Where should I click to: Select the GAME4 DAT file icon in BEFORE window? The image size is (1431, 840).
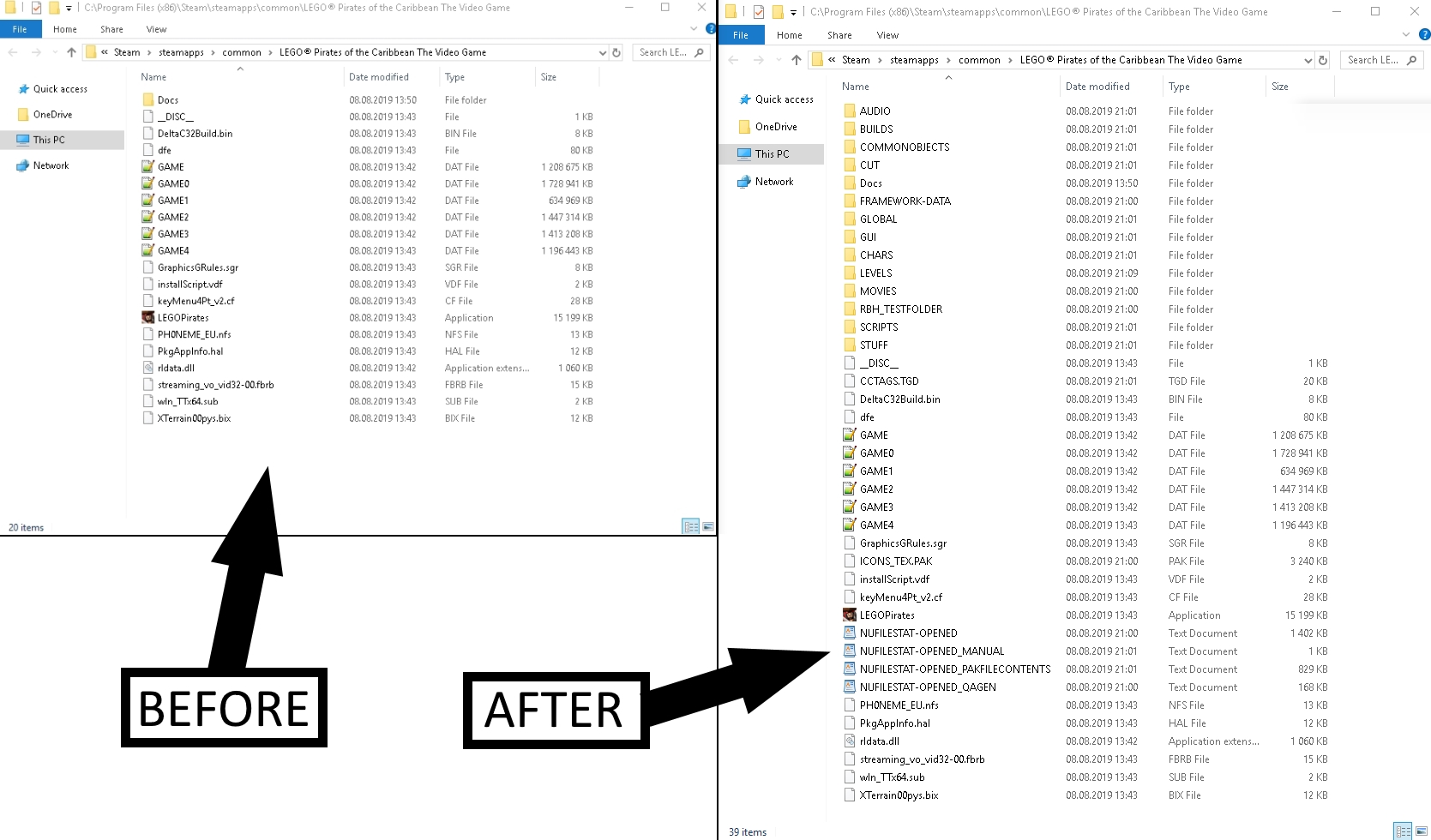(x=148, y=250)
